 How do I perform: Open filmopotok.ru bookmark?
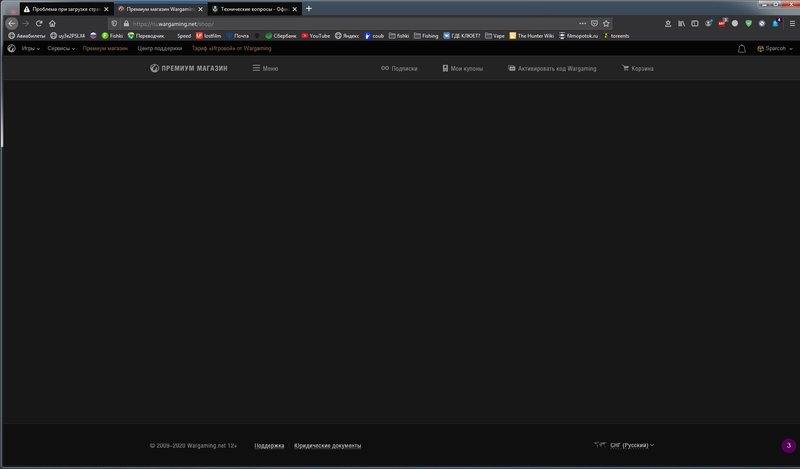579,36
